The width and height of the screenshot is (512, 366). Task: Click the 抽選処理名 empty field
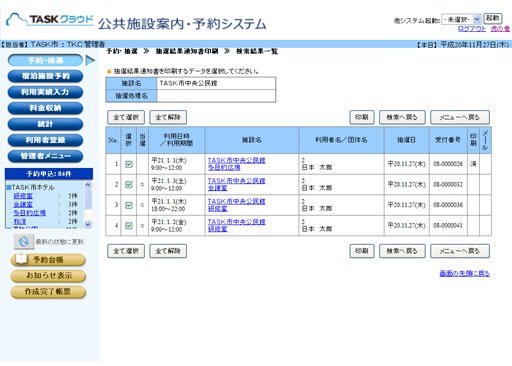[x=216, y=96]
